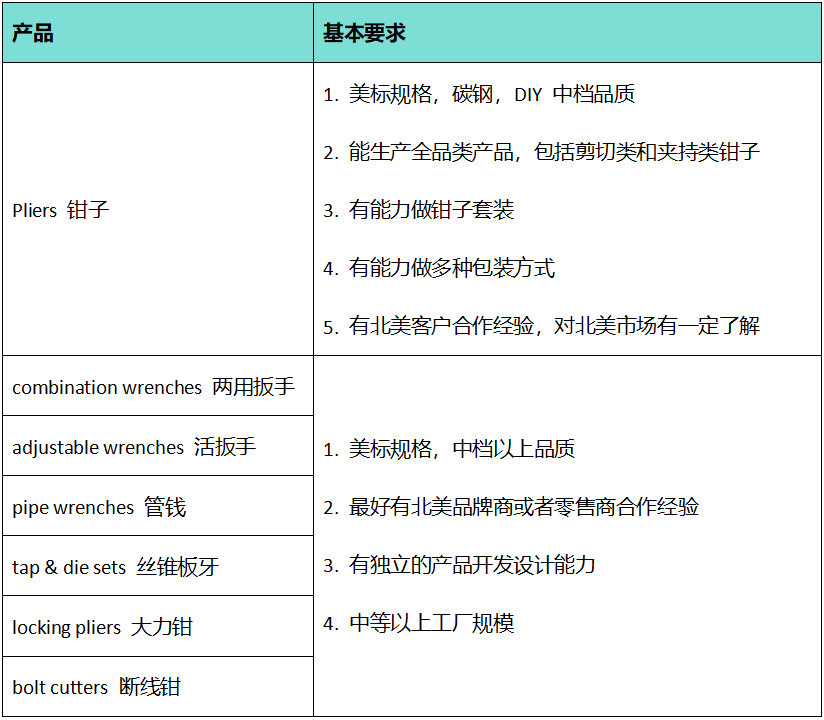Click the line about 北美客户合作经验
Viewport: 824px width, 720px height.
click(541, 326)
